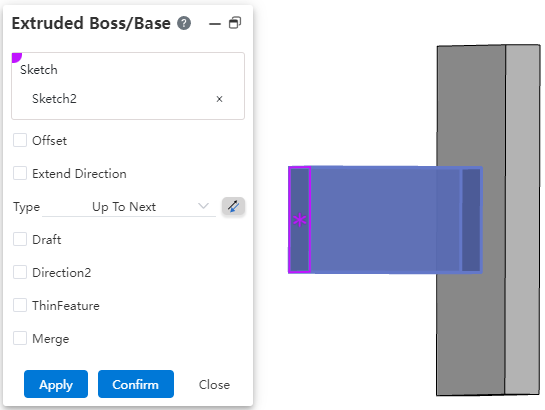Toggle the Extend Direction checkbox
Screen dimensions: 545x410
(20, 173)
